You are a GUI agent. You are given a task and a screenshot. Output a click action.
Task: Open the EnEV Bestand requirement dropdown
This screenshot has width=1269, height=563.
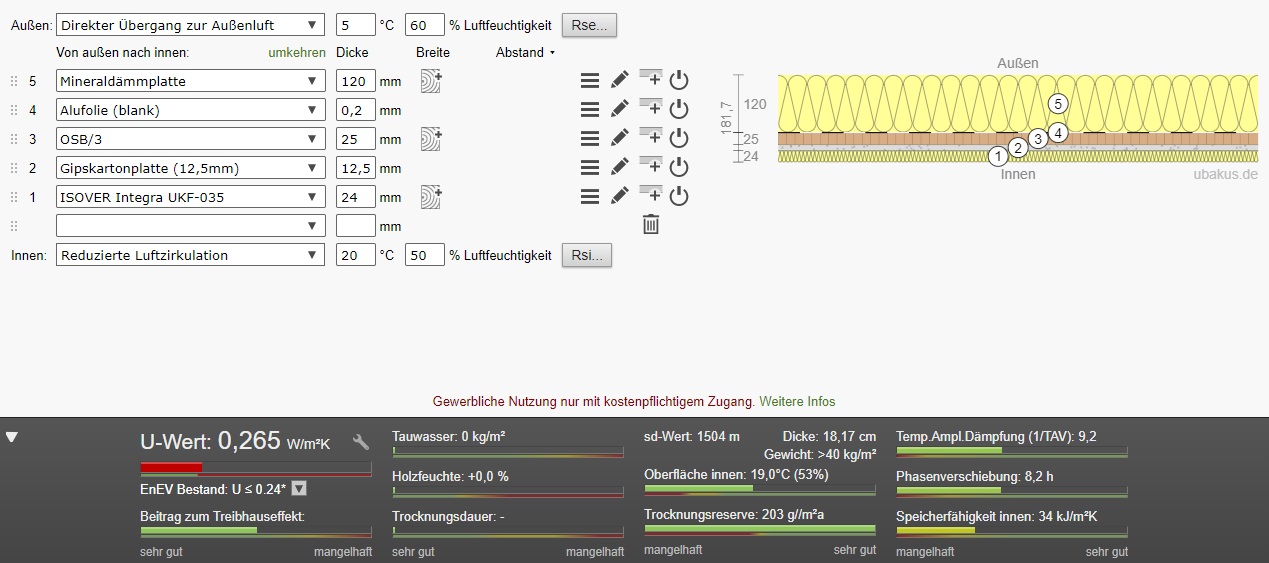pyautogui.click(x=299, y=489)
